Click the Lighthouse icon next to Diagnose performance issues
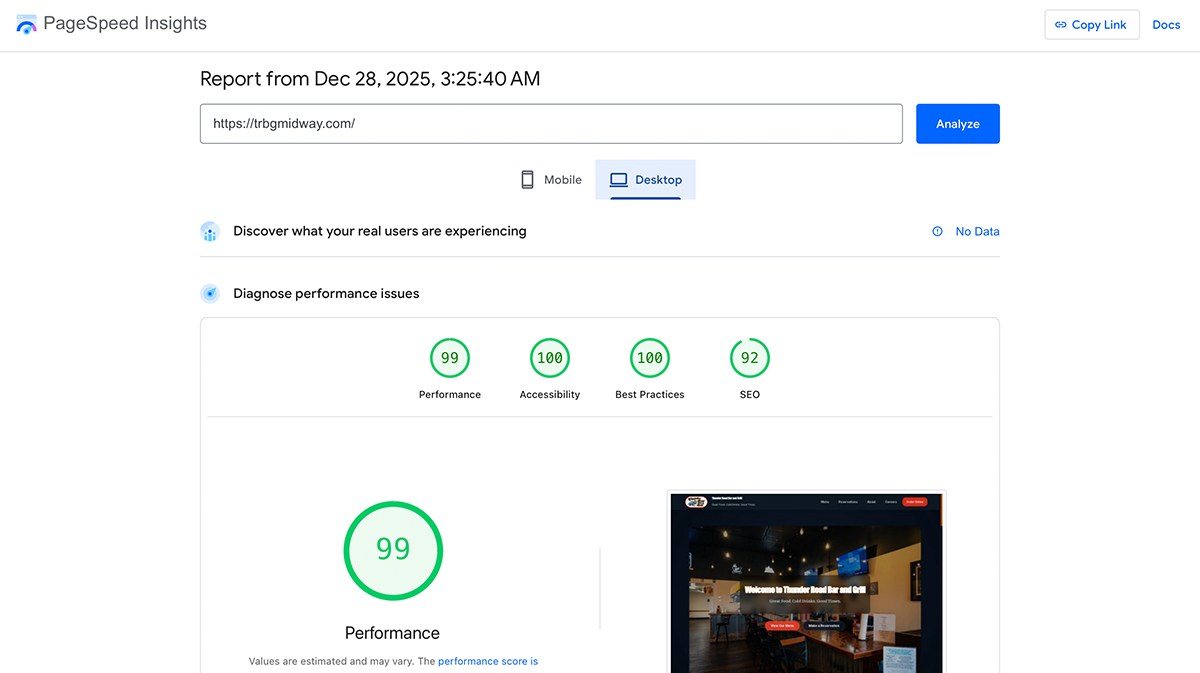 (210, 293)
